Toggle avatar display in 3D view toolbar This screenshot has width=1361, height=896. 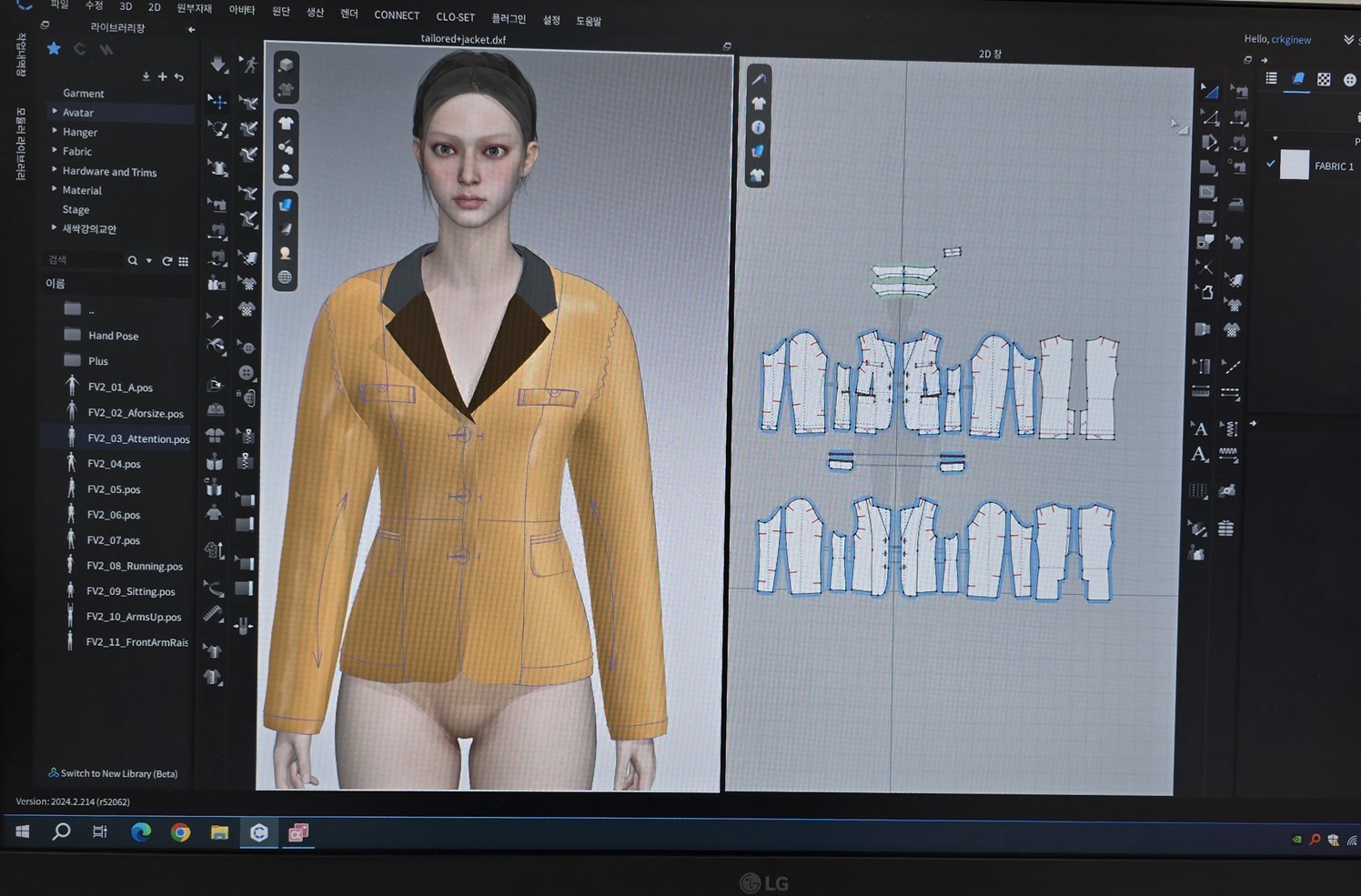[286, 171]
